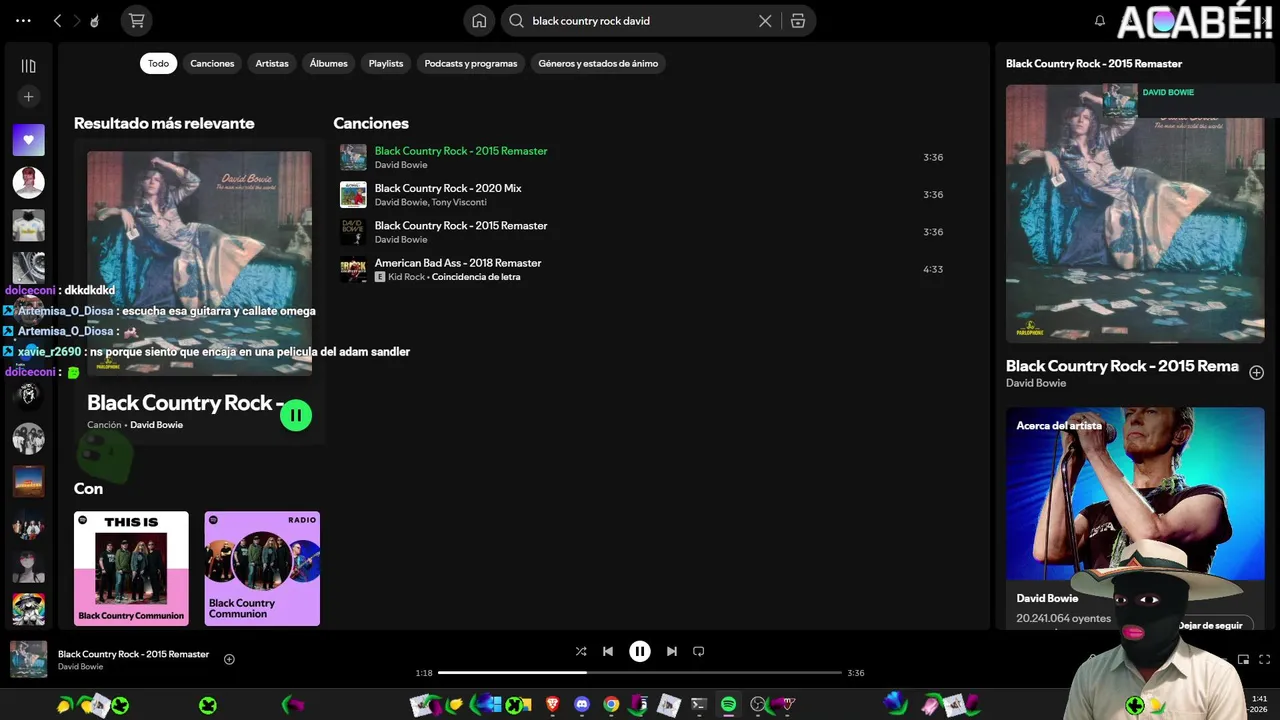Open This Is Black Country Communion playlist
The image size is (1280, 720).
tap(131, 569)
